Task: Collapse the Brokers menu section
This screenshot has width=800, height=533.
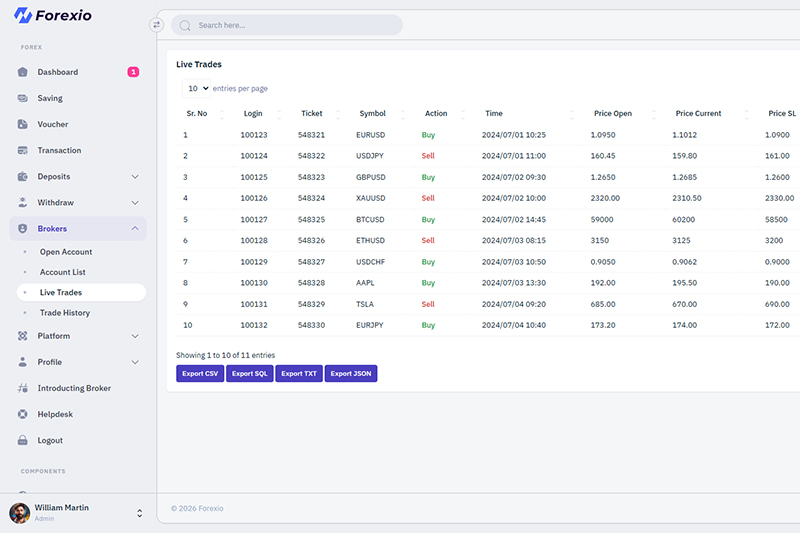Action: pyautogui.click(x=135, y=229)
